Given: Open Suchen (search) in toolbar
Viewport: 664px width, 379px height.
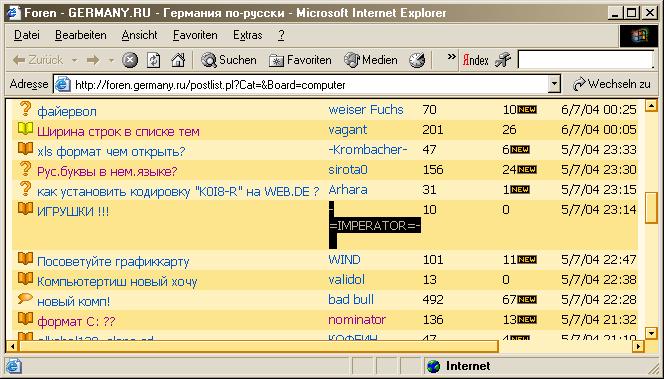Looking at the screenshot, I should (x=229, y=60).
